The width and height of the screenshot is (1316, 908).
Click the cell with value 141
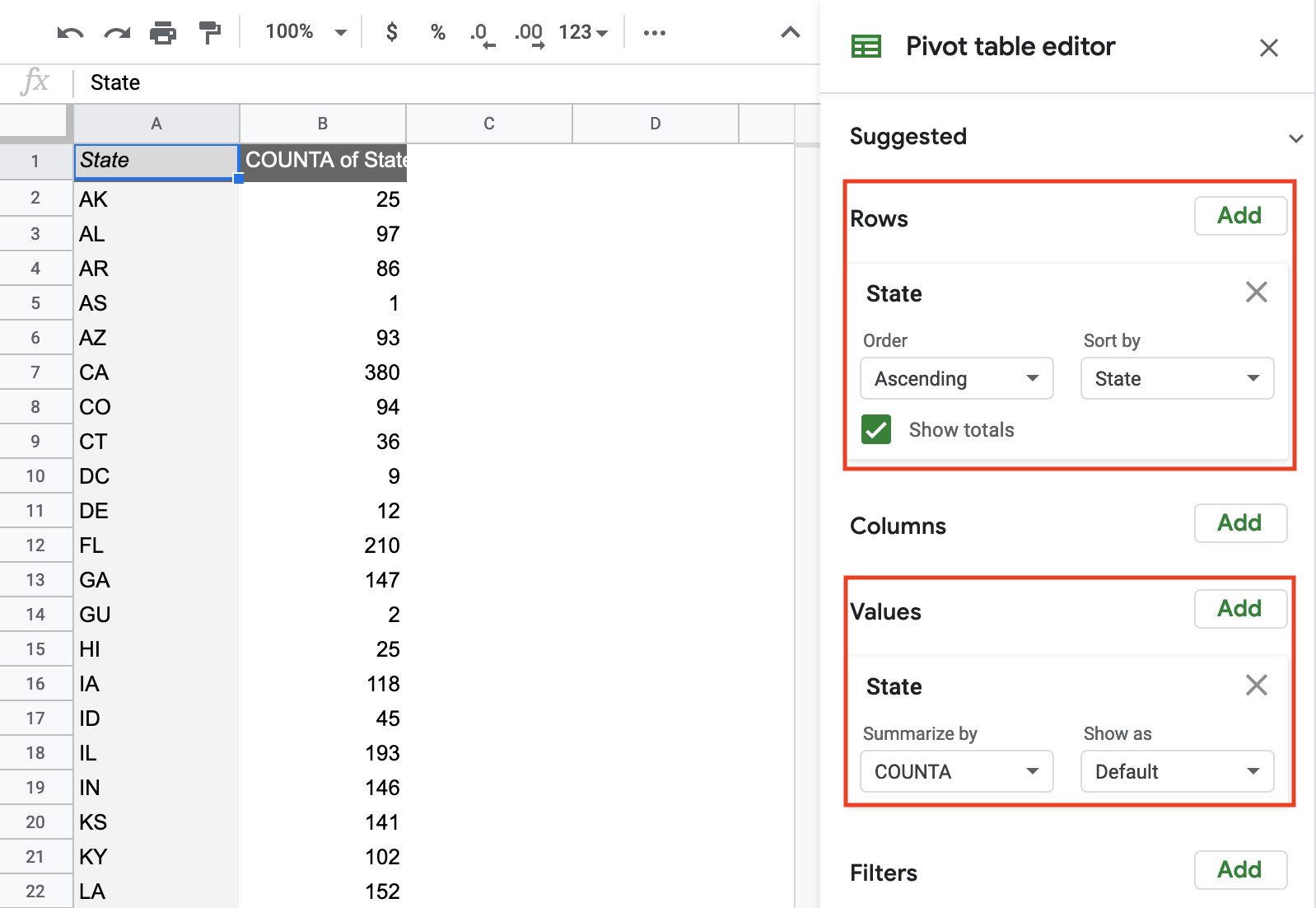coord(323,822)
